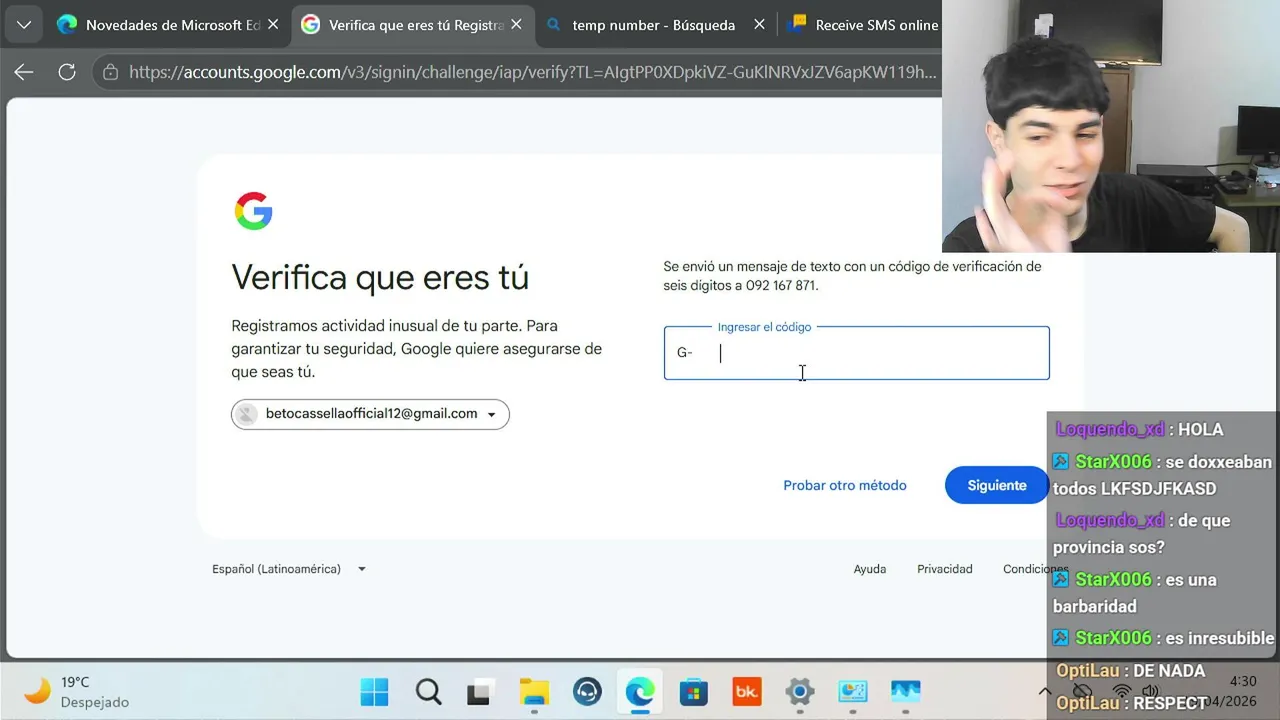Click the Google G logo
The width and height of the screenshot is (1280, 720).
point(254,211)
